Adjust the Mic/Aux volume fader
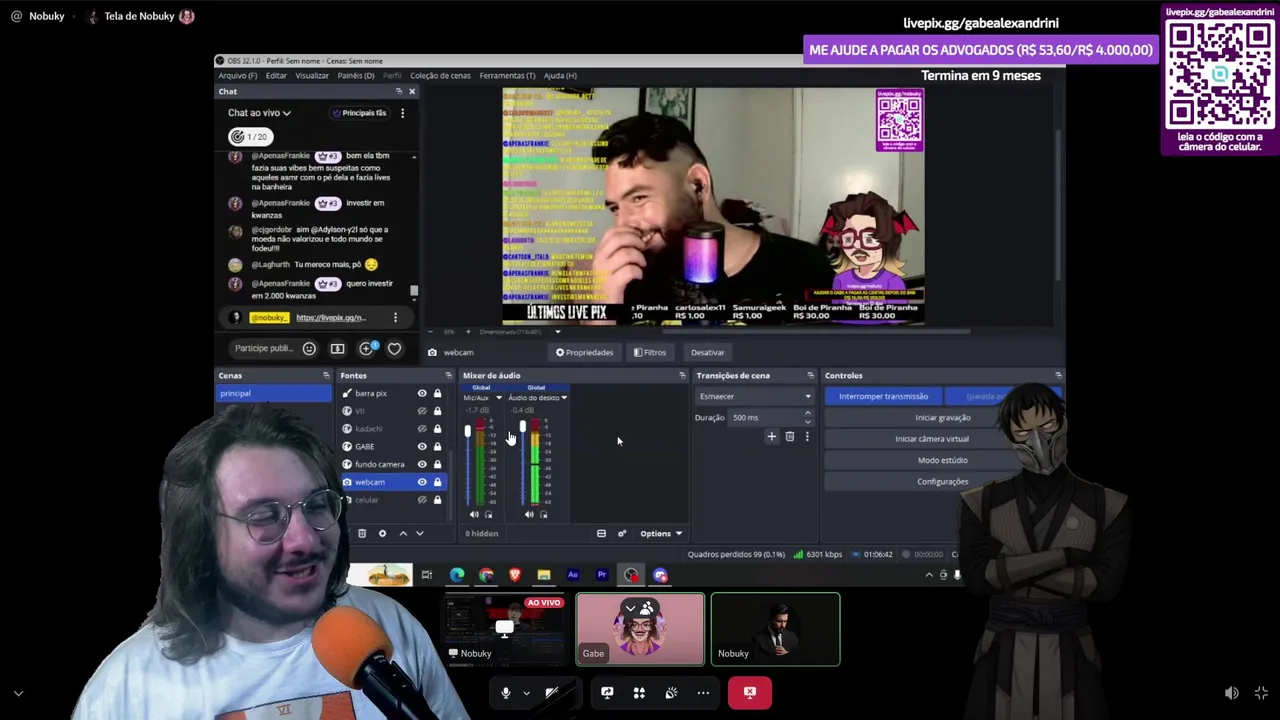Screen dimensions: 1280x720 [x=467, y=431]
